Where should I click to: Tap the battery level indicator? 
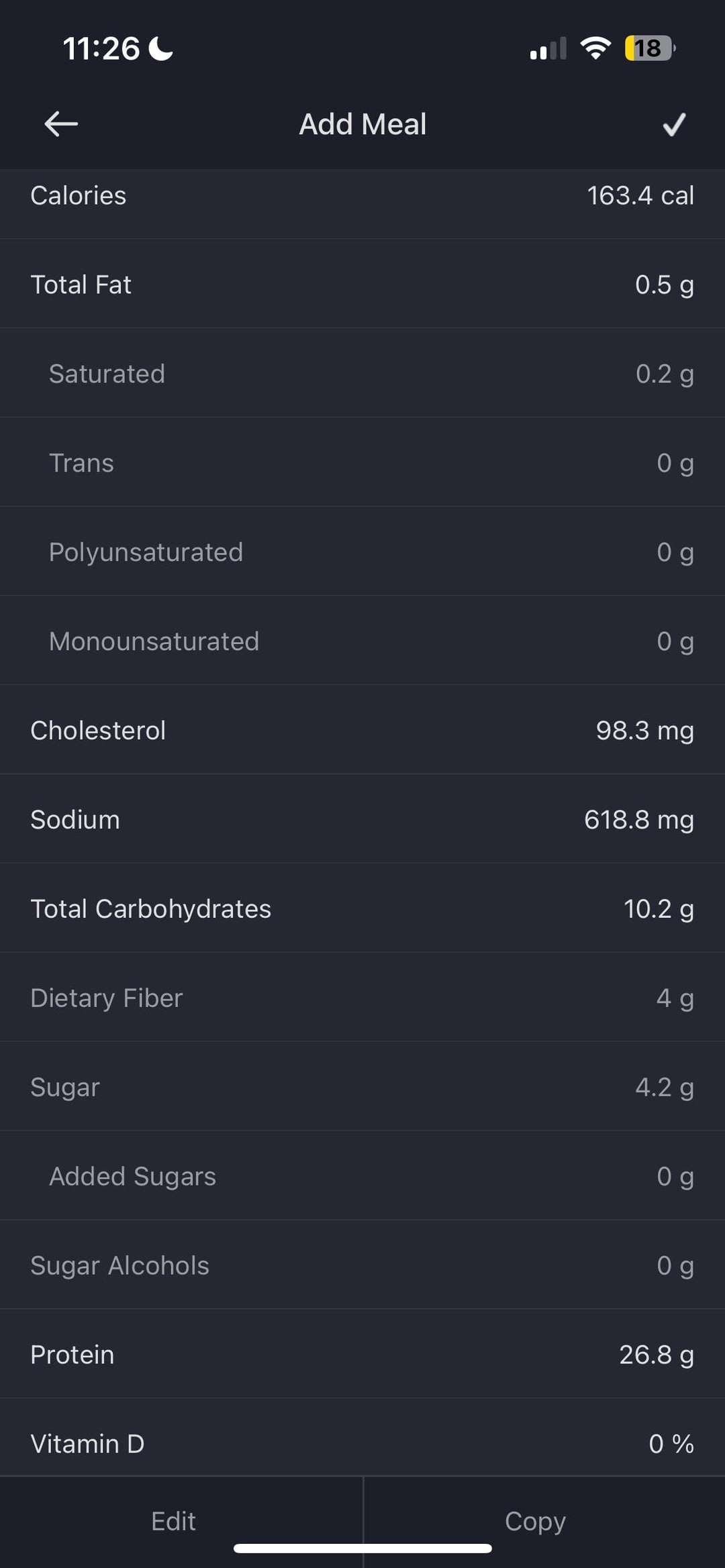[x=649, y=48]
